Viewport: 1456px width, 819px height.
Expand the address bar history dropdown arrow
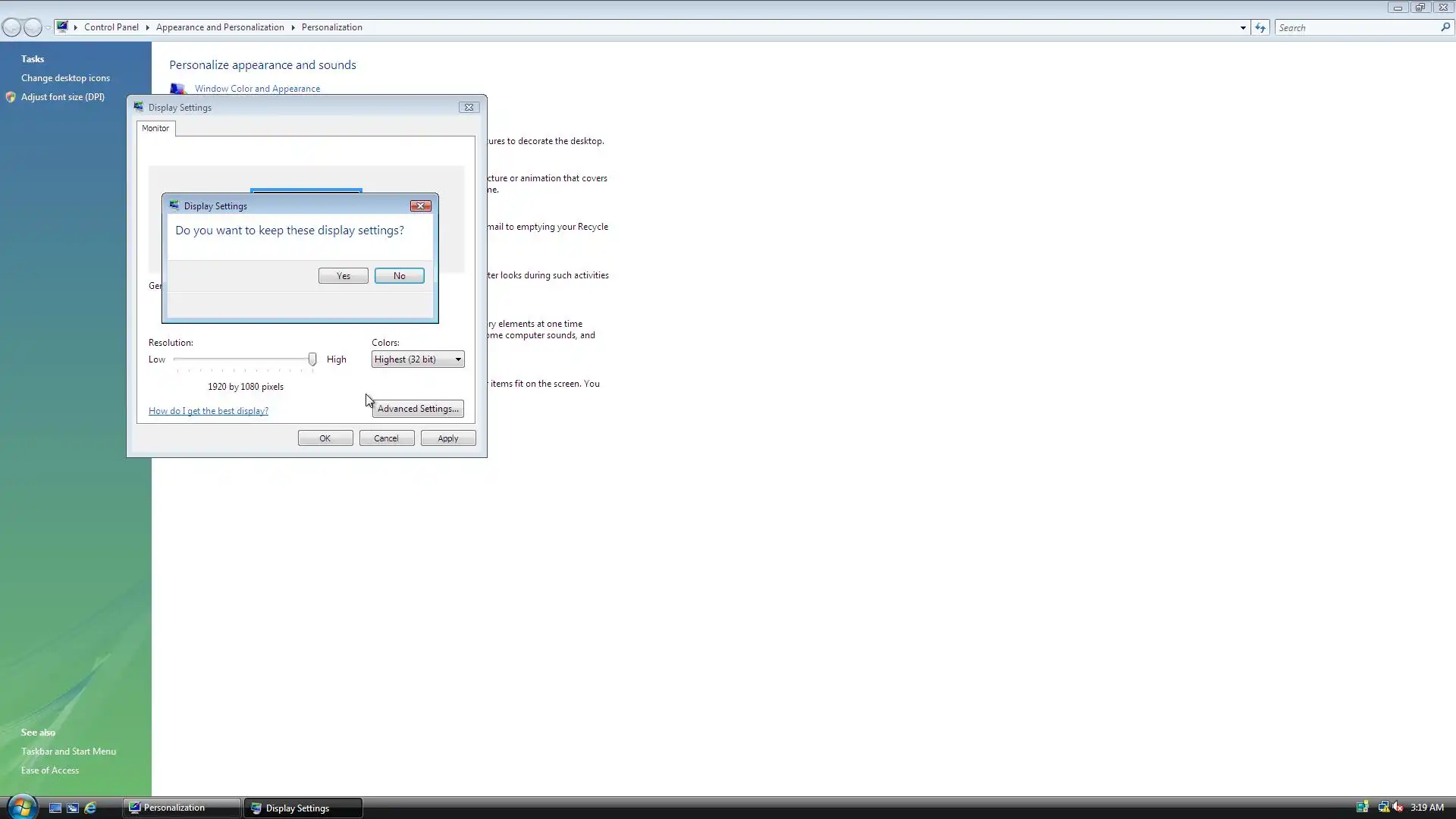click(1243, 28)
